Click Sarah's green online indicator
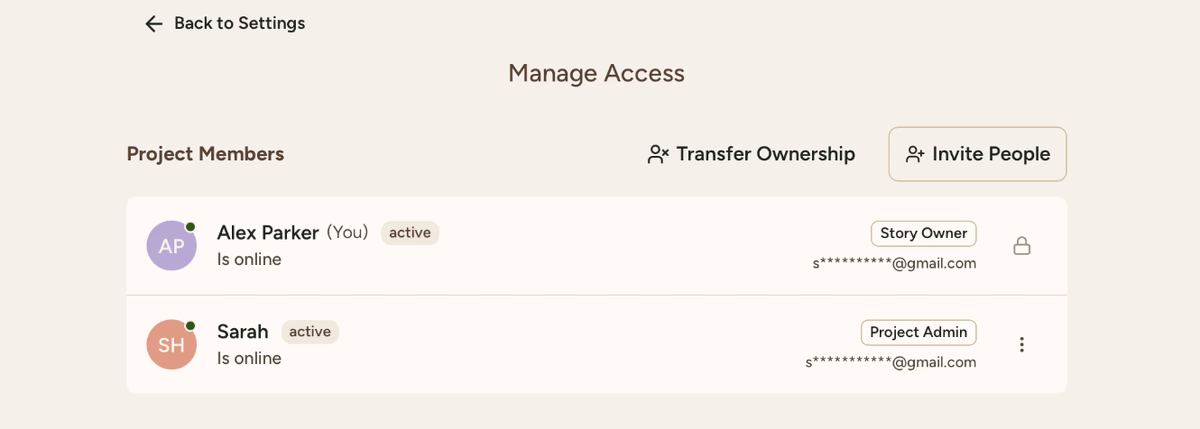 (190, 326)
